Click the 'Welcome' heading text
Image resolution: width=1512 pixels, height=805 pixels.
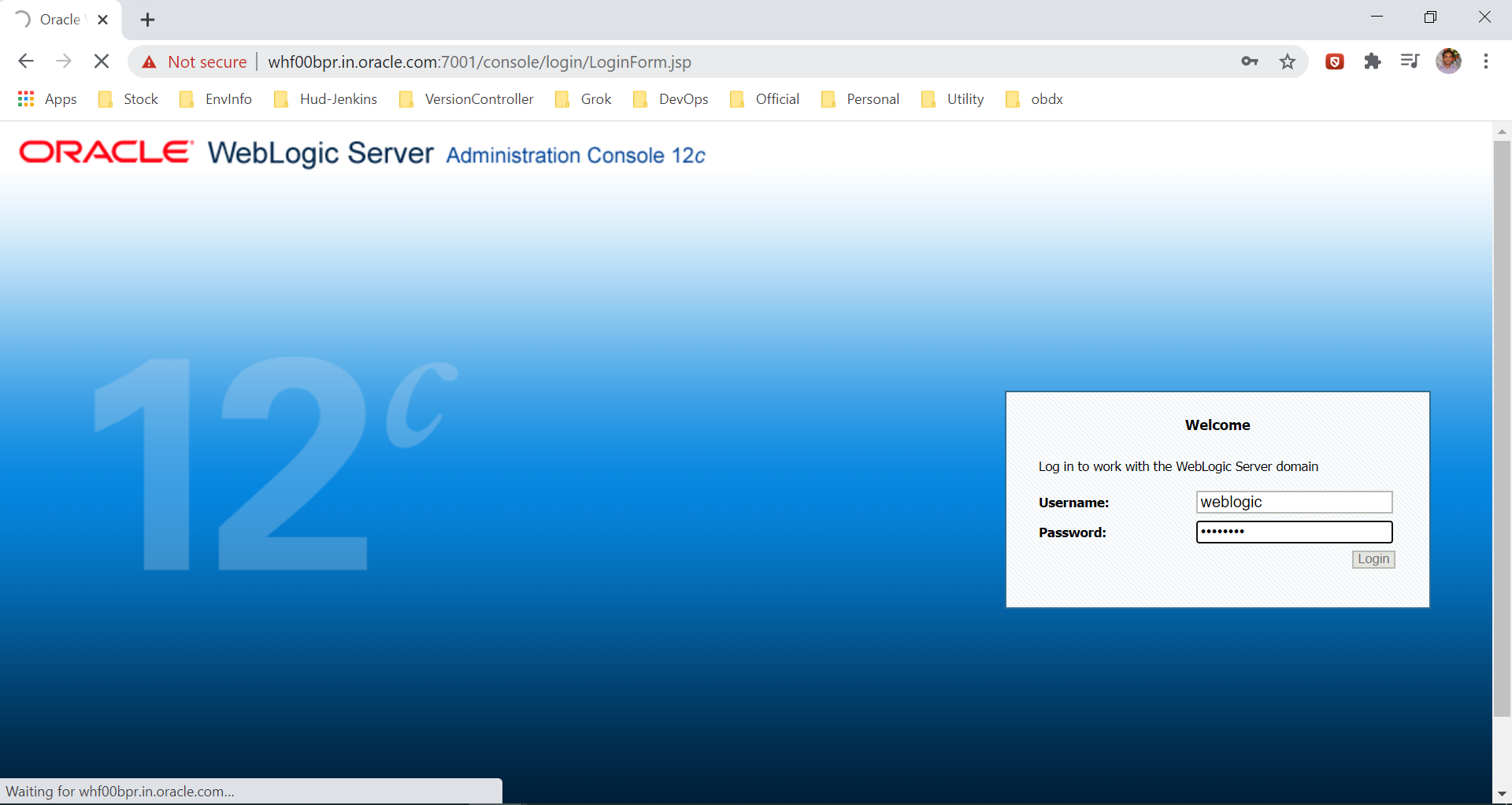(1217, 425)
